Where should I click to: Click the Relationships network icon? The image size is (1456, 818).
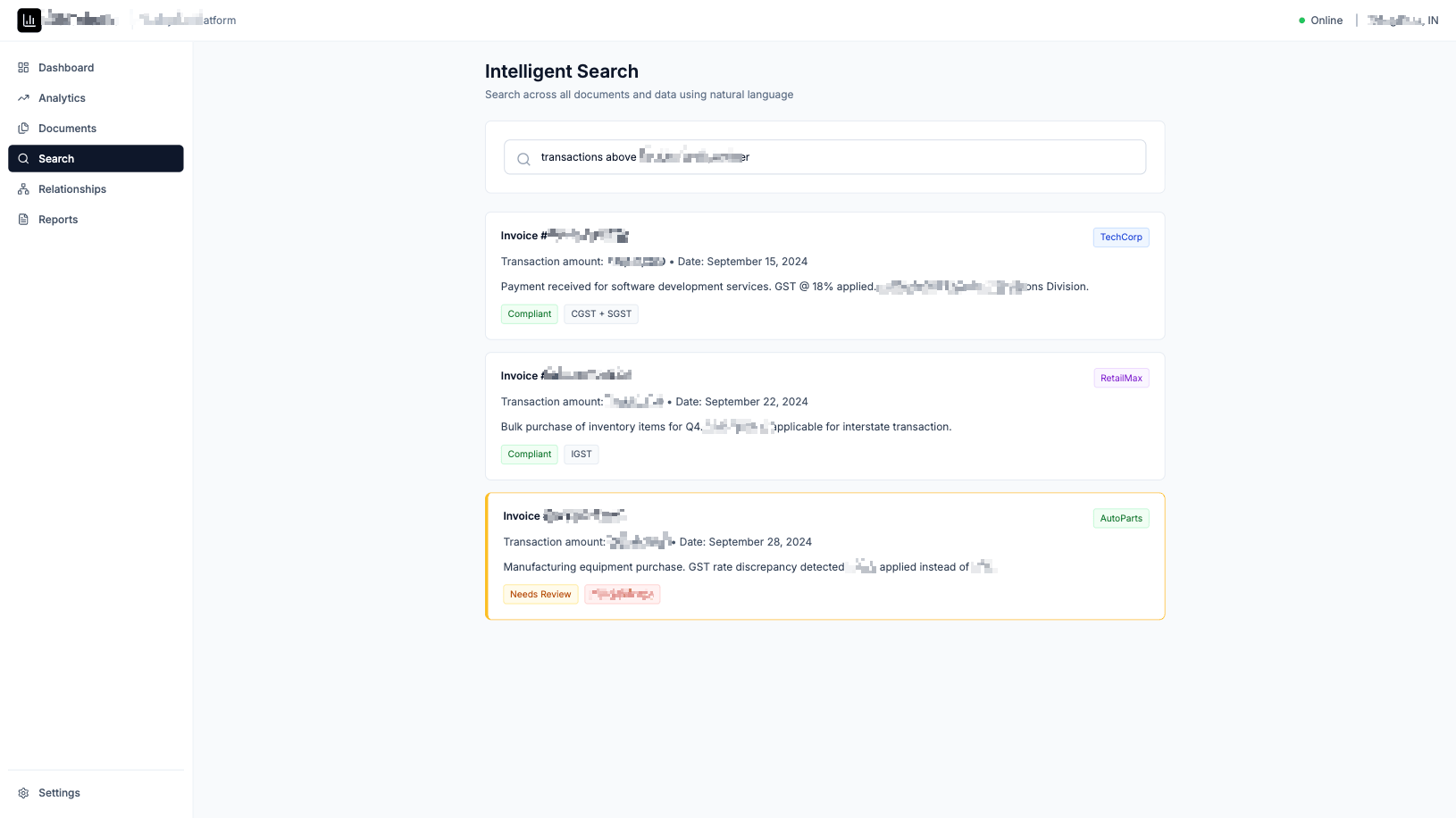[x=23, y=189]
